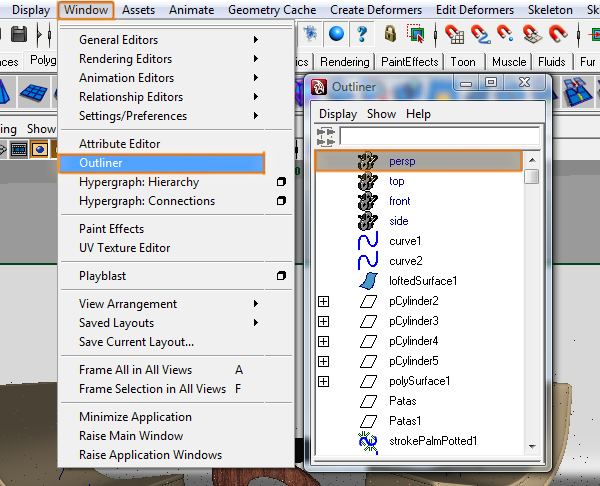The image size is (600, 486).
Task: Click the Patas mesh icon in Outliner
Action: tap(368, 401)
